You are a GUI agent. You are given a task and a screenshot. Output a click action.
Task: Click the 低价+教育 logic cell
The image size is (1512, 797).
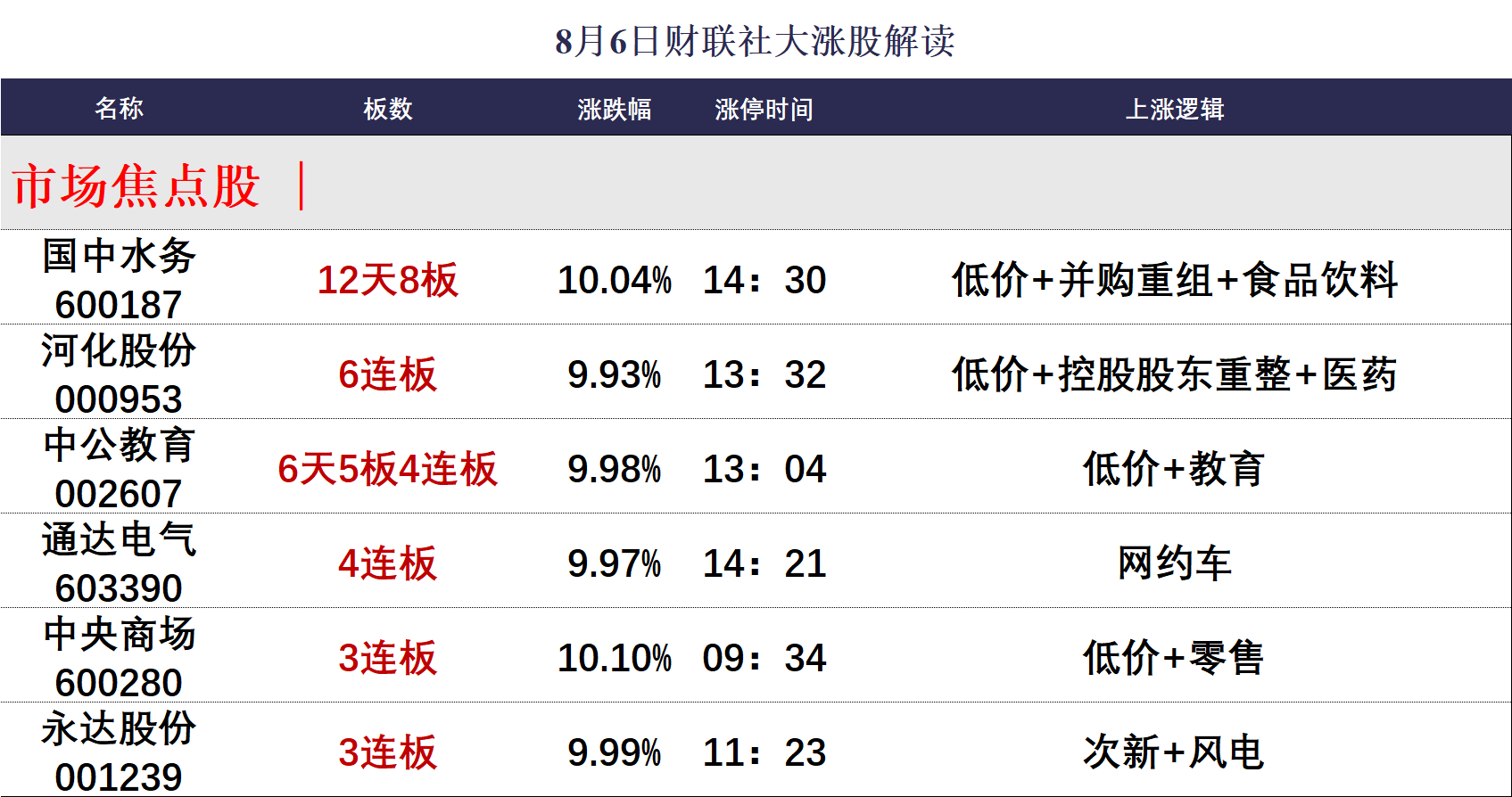pos(1175,469)
